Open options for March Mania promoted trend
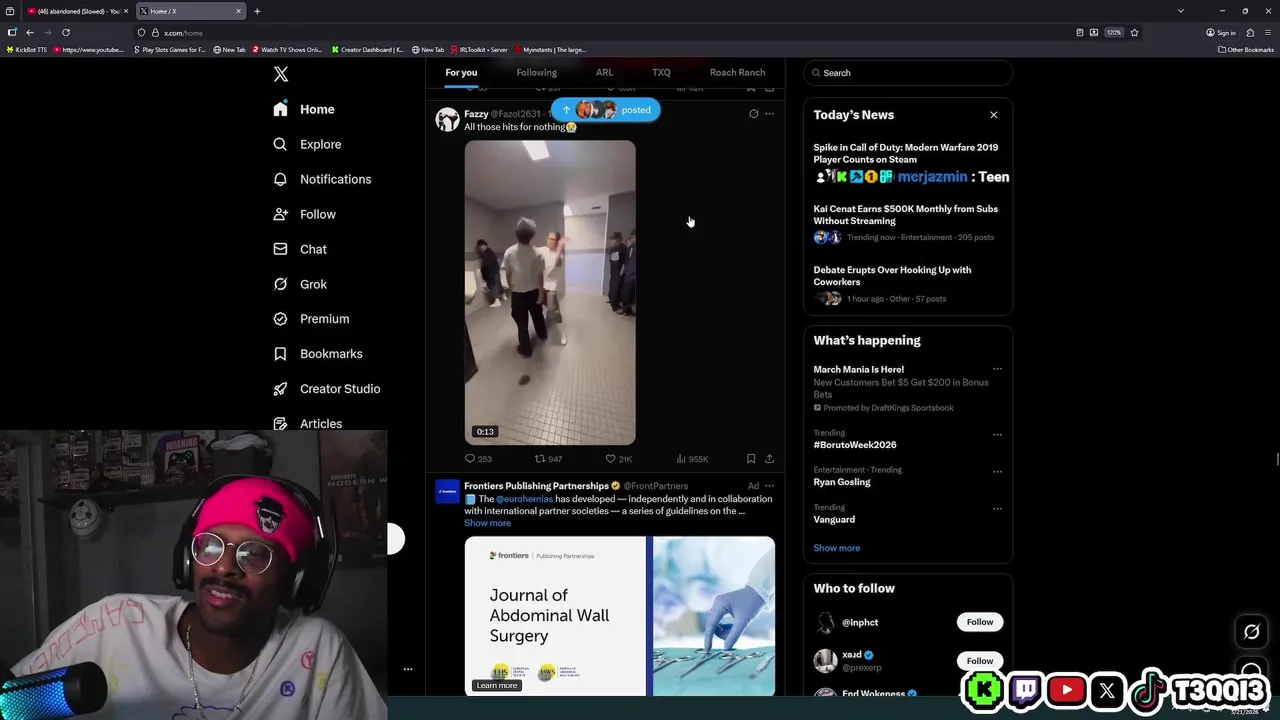The image size is (1280, 720). pyautogui.click(x=997, y=369)
